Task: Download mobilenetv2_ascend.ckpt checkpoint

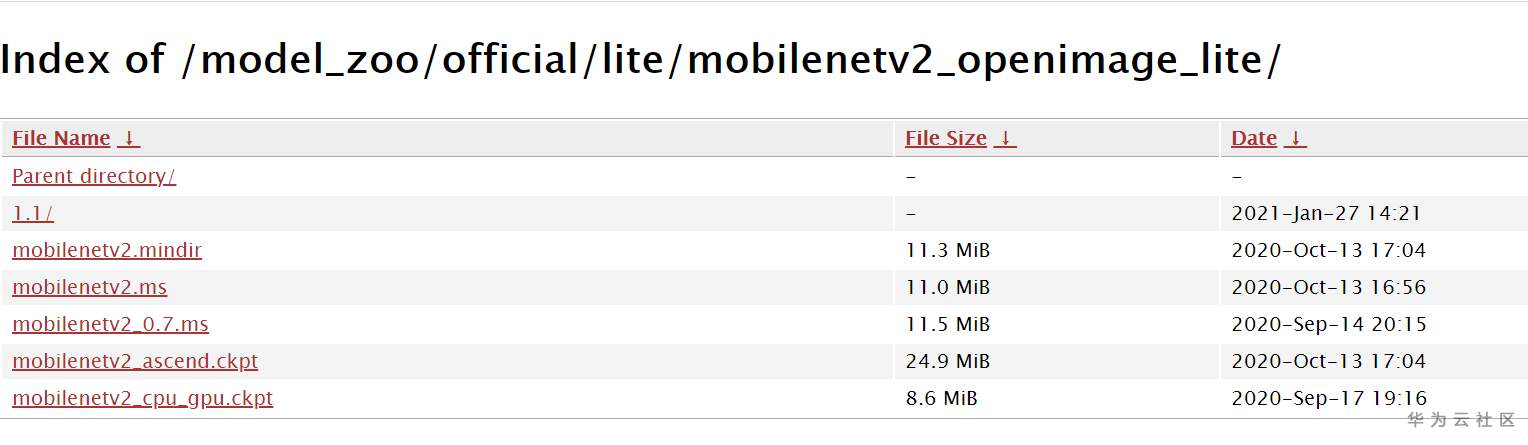Action: [135, 361]
